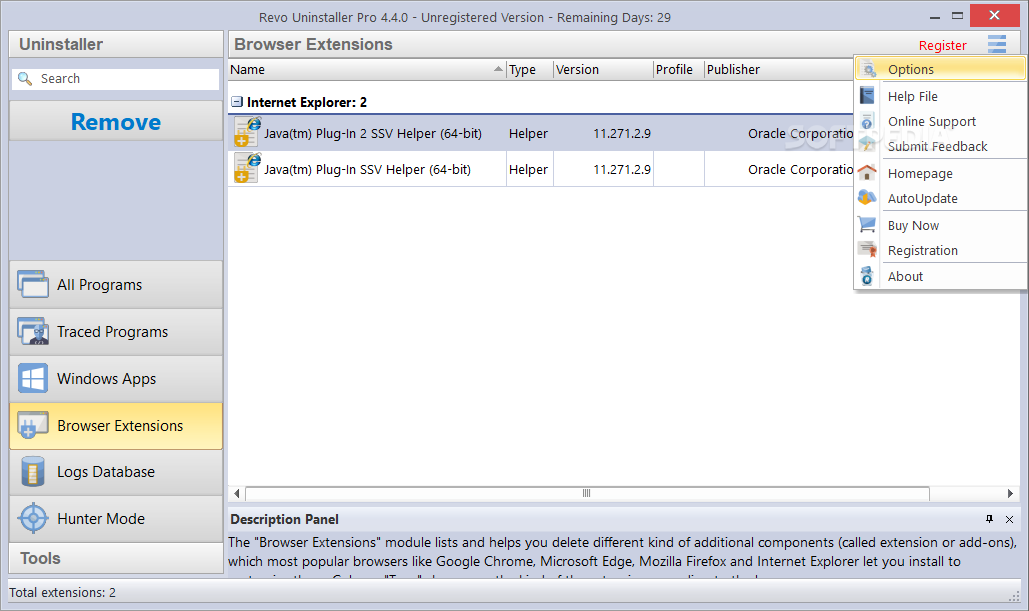Viewport: 1029px width, 611px height.
Task: Click the Homepage house icon
Action: click(867, 173)
